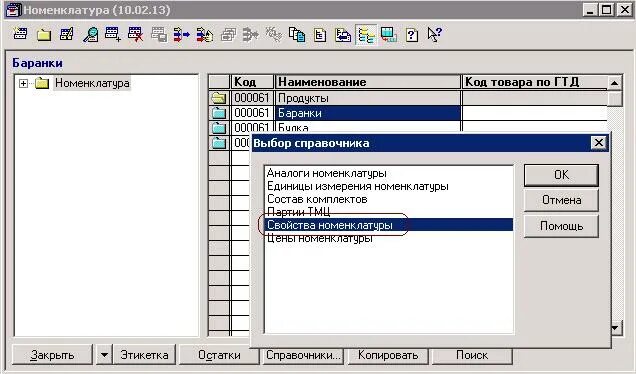Click the mark for deletion icon with red cross

tap(135, 34)
